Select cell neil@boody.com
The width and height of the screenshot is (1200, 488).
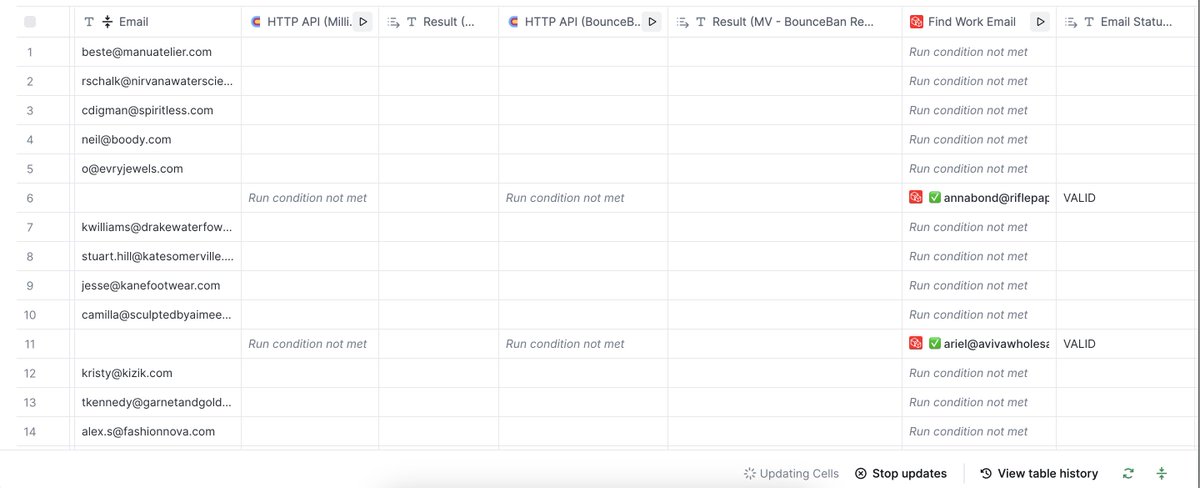158,139
